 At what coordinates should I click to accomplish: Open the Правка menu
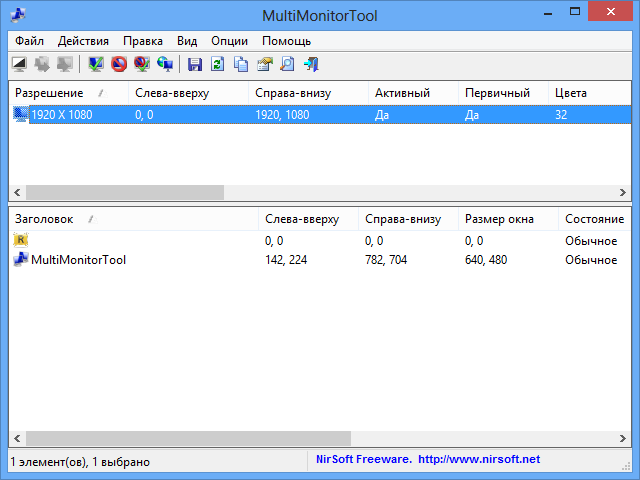[143, 41]
